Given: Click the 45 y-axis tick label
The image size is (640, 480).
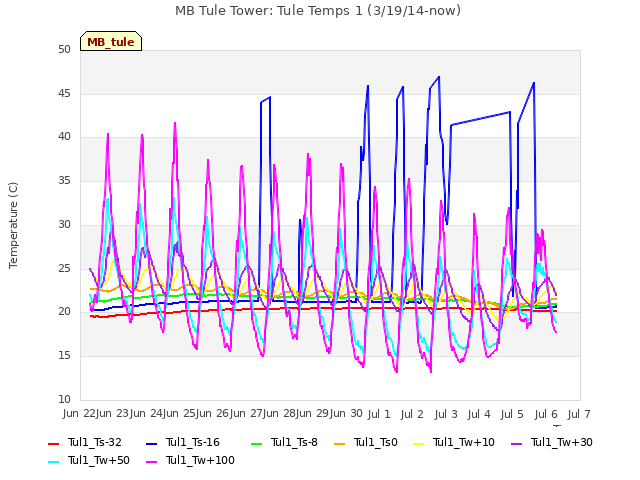Looking at the screenshot, I should pos(64,93).
